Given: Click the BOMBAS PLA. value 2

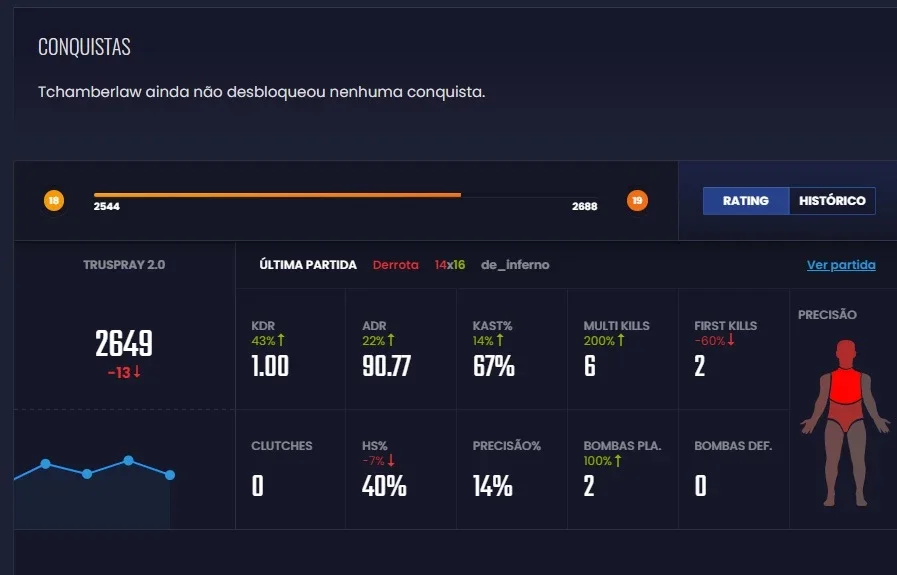Looking at the screenshot, I should point(589,486).
